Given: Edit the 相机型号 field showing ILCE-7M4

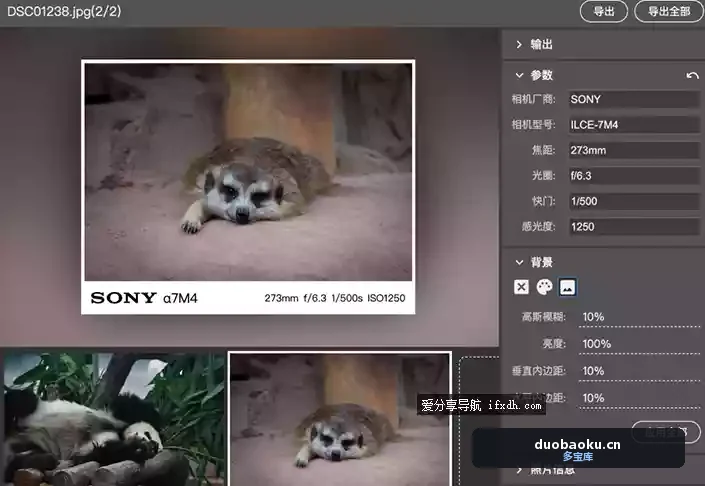Looking at the screenshot, I should point(634,125).
